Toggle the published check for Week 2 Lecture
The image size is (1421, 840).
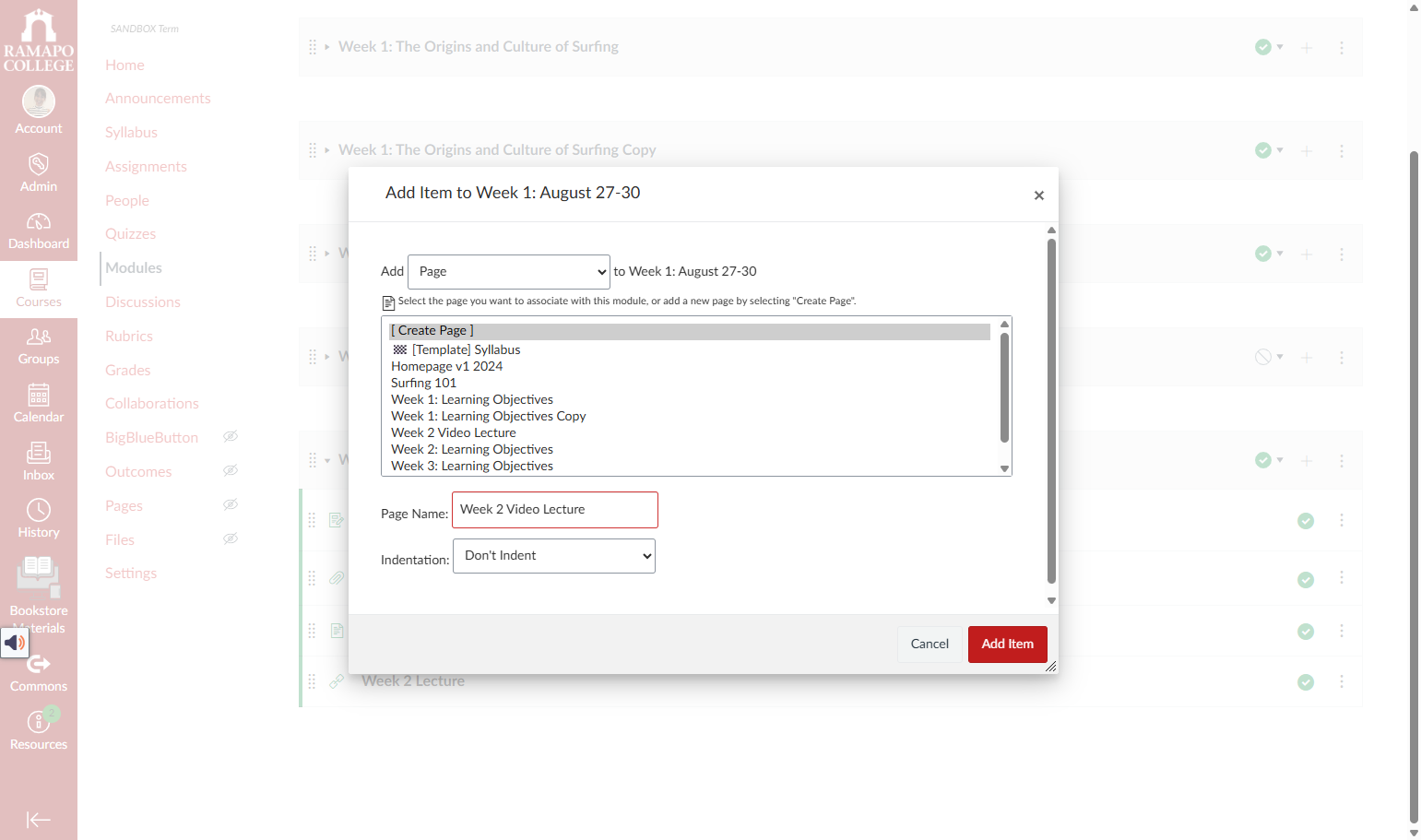point(1306,682)
